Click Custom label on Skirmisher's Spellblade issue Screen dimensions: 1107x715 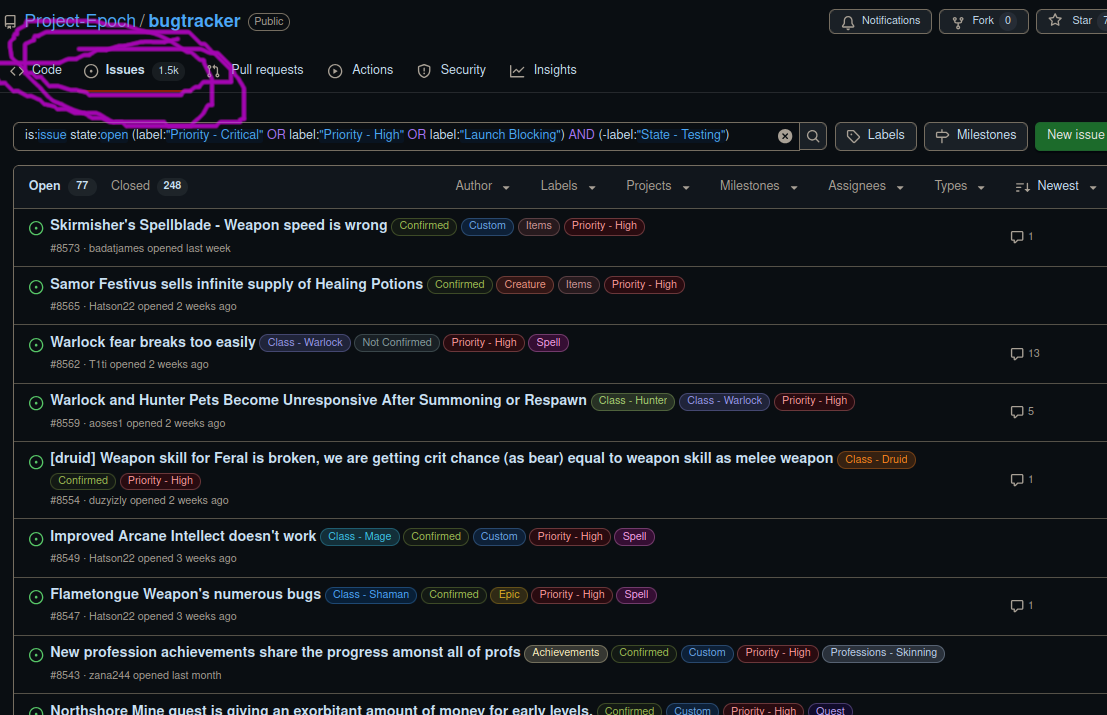pyautogui.click(x=487, y=226)
